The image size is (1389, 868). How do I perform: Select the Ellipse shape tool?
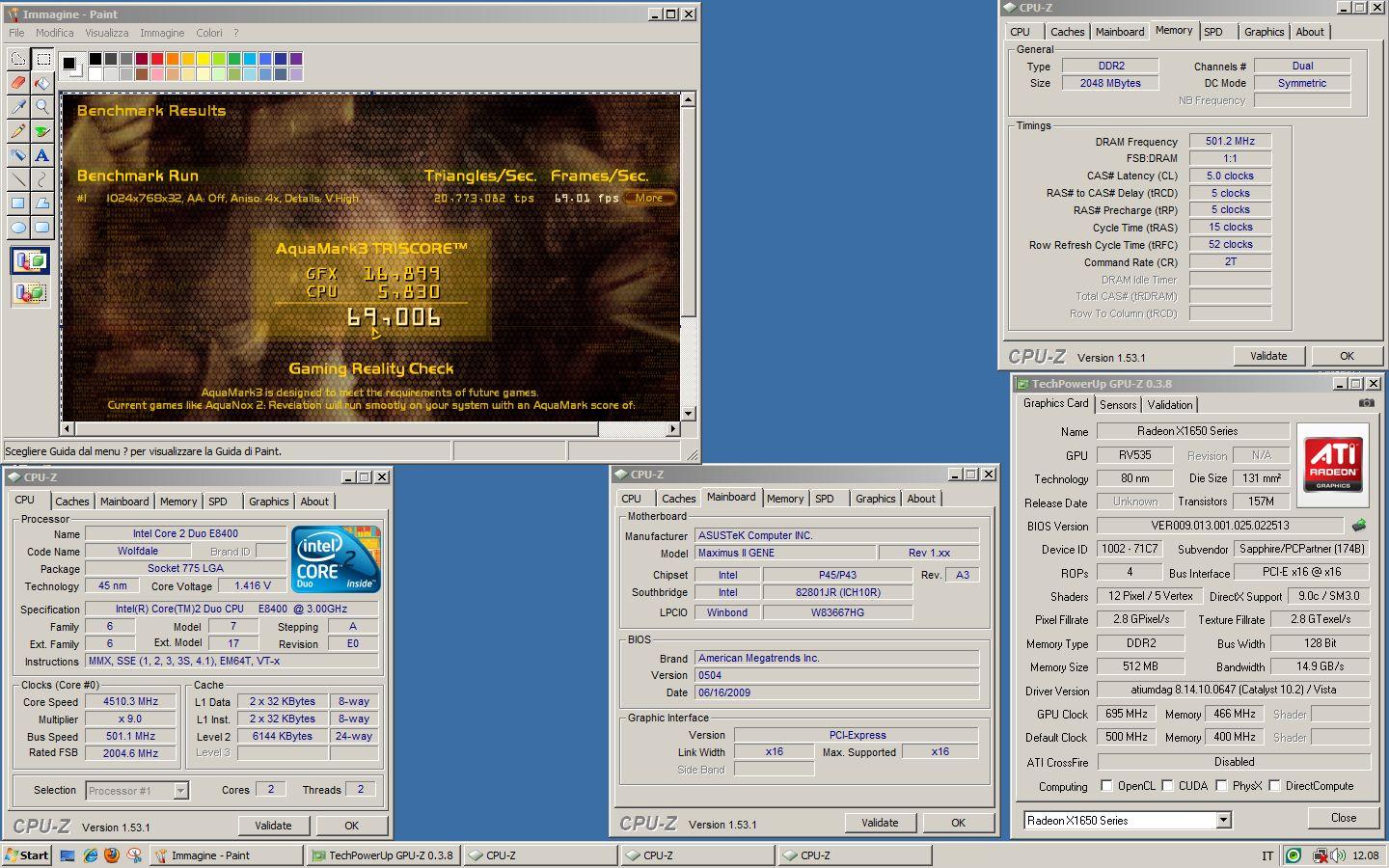(18, 228)
